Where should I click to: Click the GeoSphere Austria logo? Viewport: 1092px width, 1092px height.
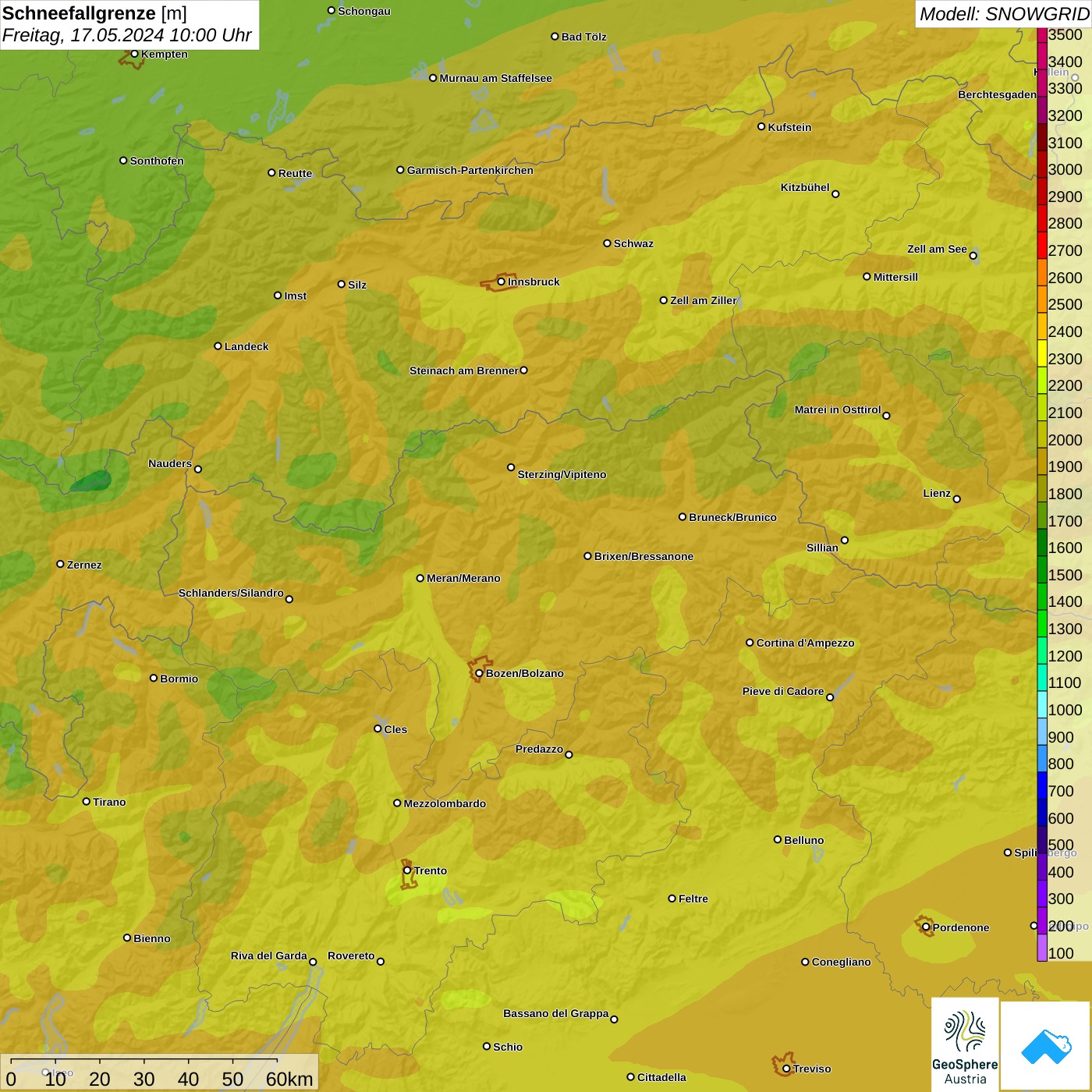pos(965,1044)
